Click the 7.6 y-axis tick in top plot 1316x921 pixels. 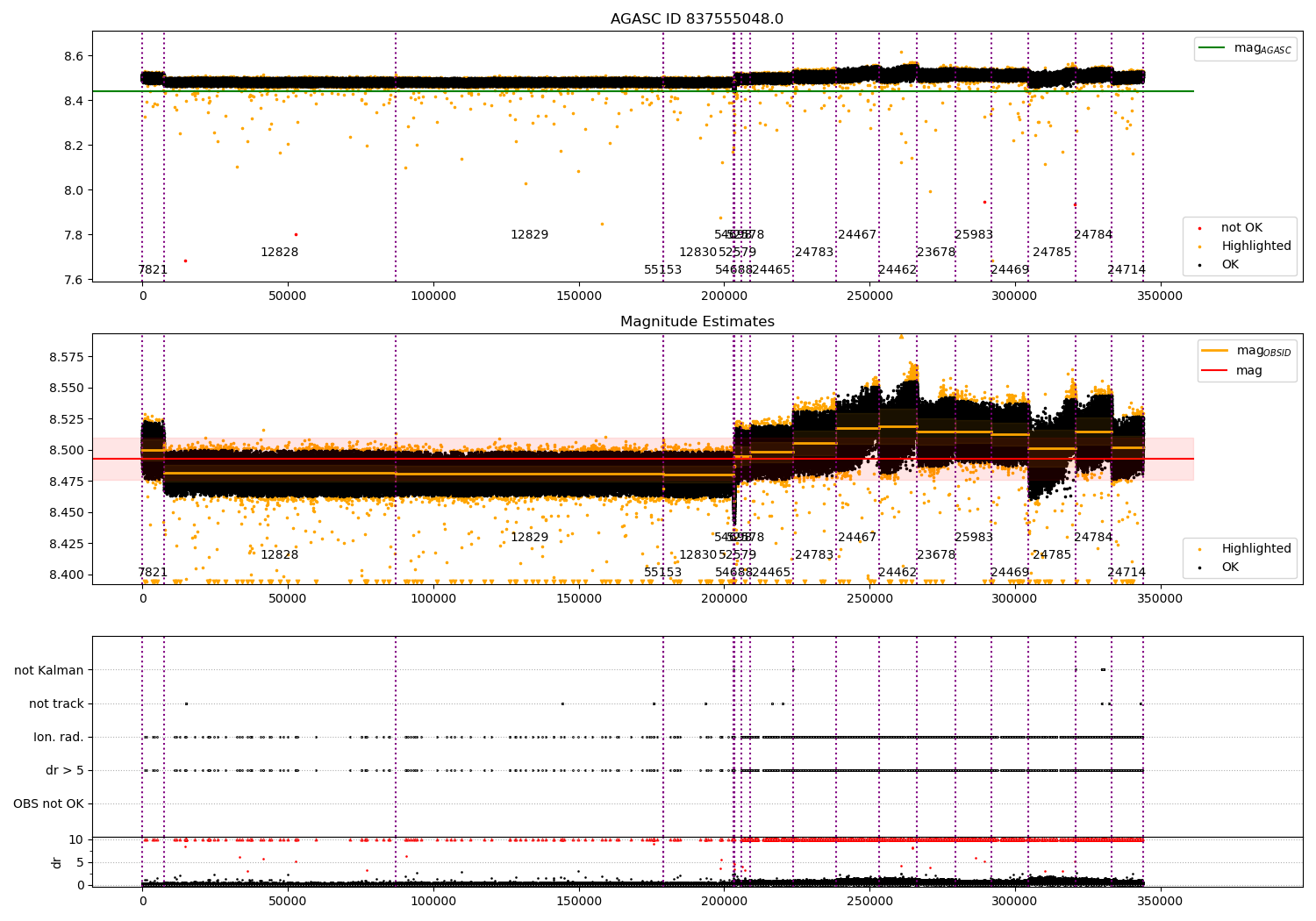pyautogui.click(x=74, y=280)
